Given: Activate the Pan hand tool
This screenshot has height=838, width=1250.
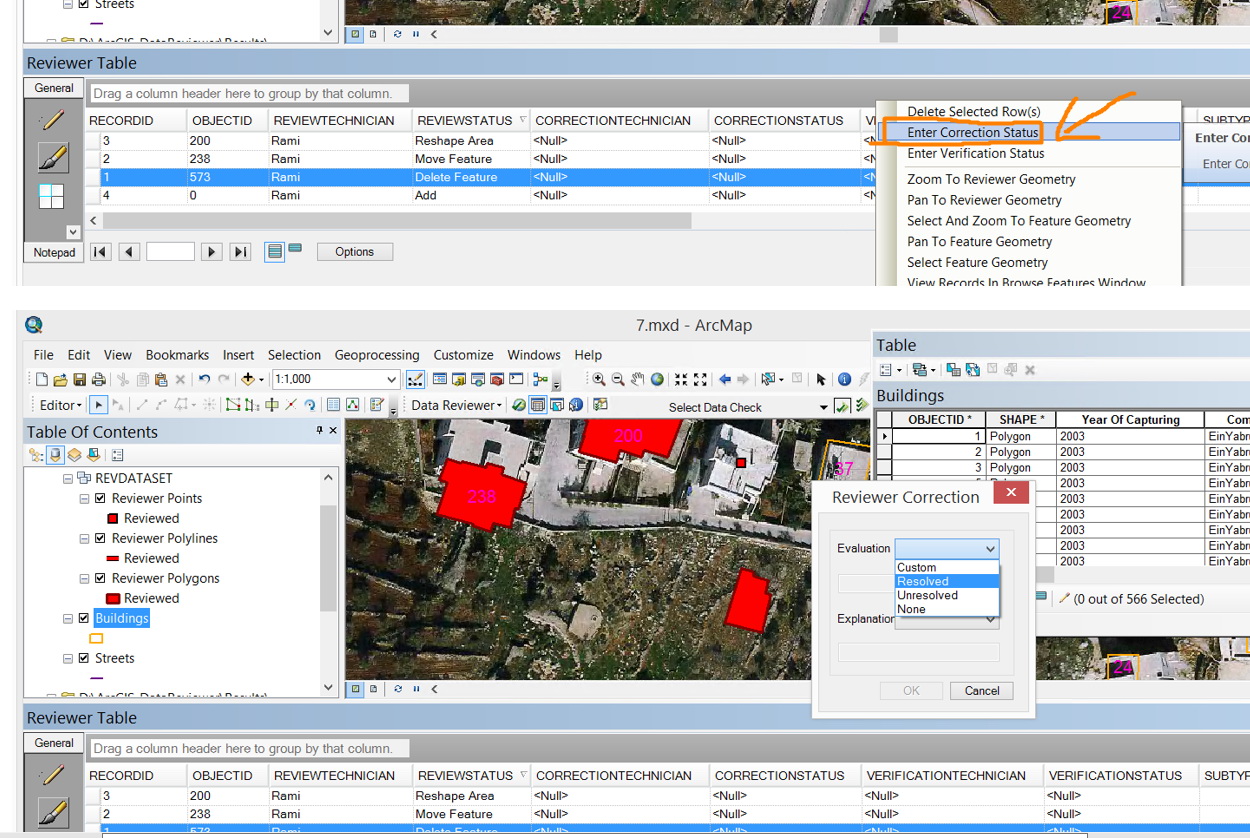Looking at the screenshot, I should [x=638, y=378].
